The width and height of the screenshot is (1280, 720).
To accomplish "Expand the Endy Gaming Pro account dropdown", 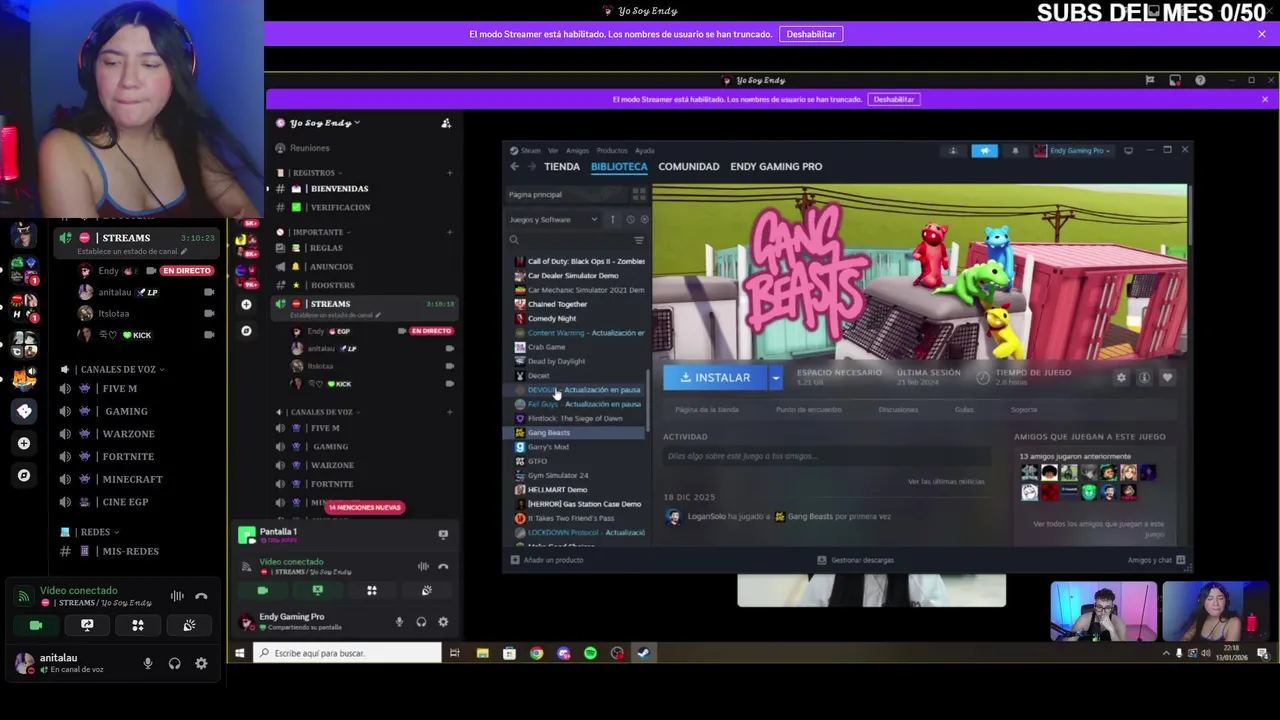I will pyautogui.click(x=1076, y=151).
